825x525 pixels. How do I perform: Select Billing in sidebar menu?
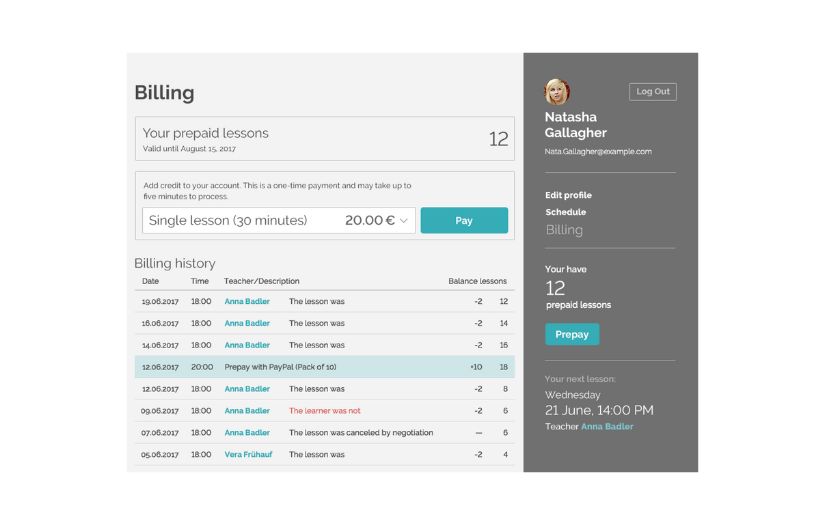(564, 230)
